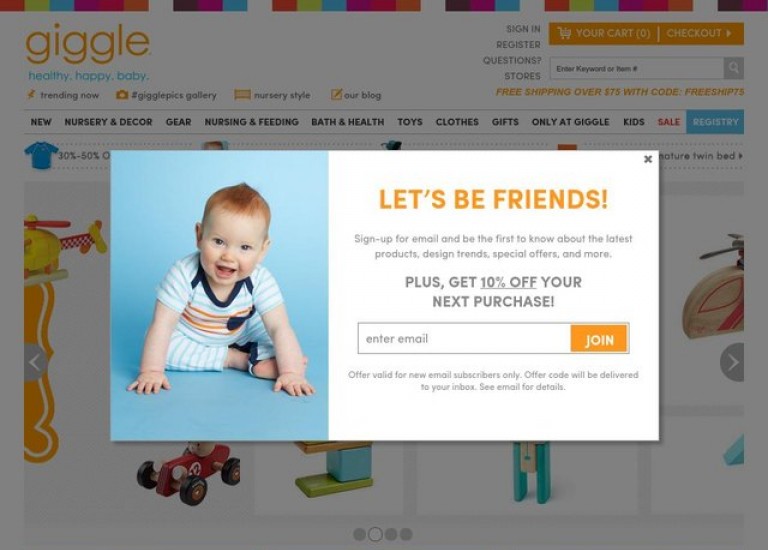
Task: Go to previous carousel slide arrow
Action: click(x=35, y=362)
